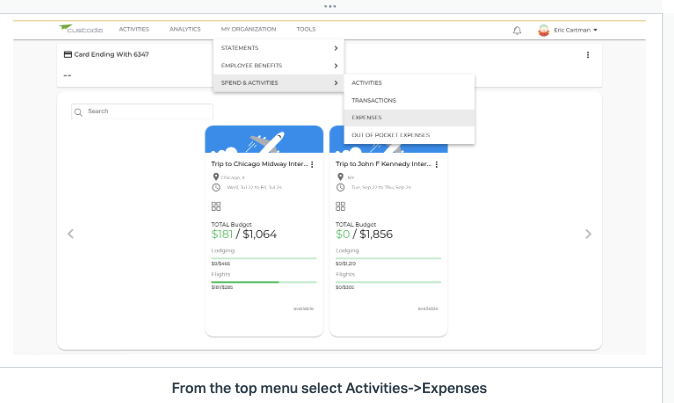Image resolution: width=674 pixels, height=403 pixels.
Task: Open options for John F Kennedy trip card
Action: click(436, 164)
